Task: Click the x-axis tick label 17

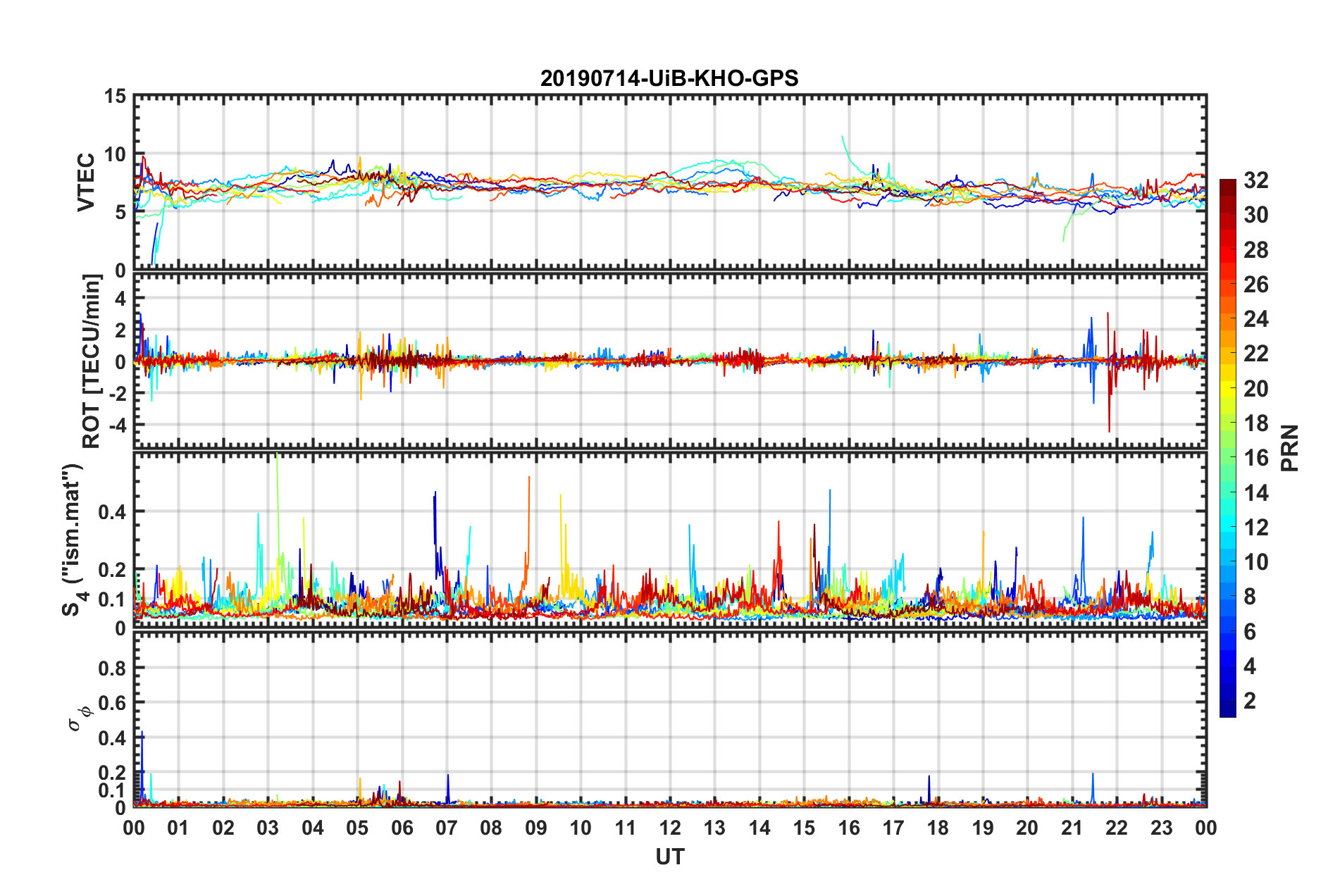Action: [x=893, y=828]
